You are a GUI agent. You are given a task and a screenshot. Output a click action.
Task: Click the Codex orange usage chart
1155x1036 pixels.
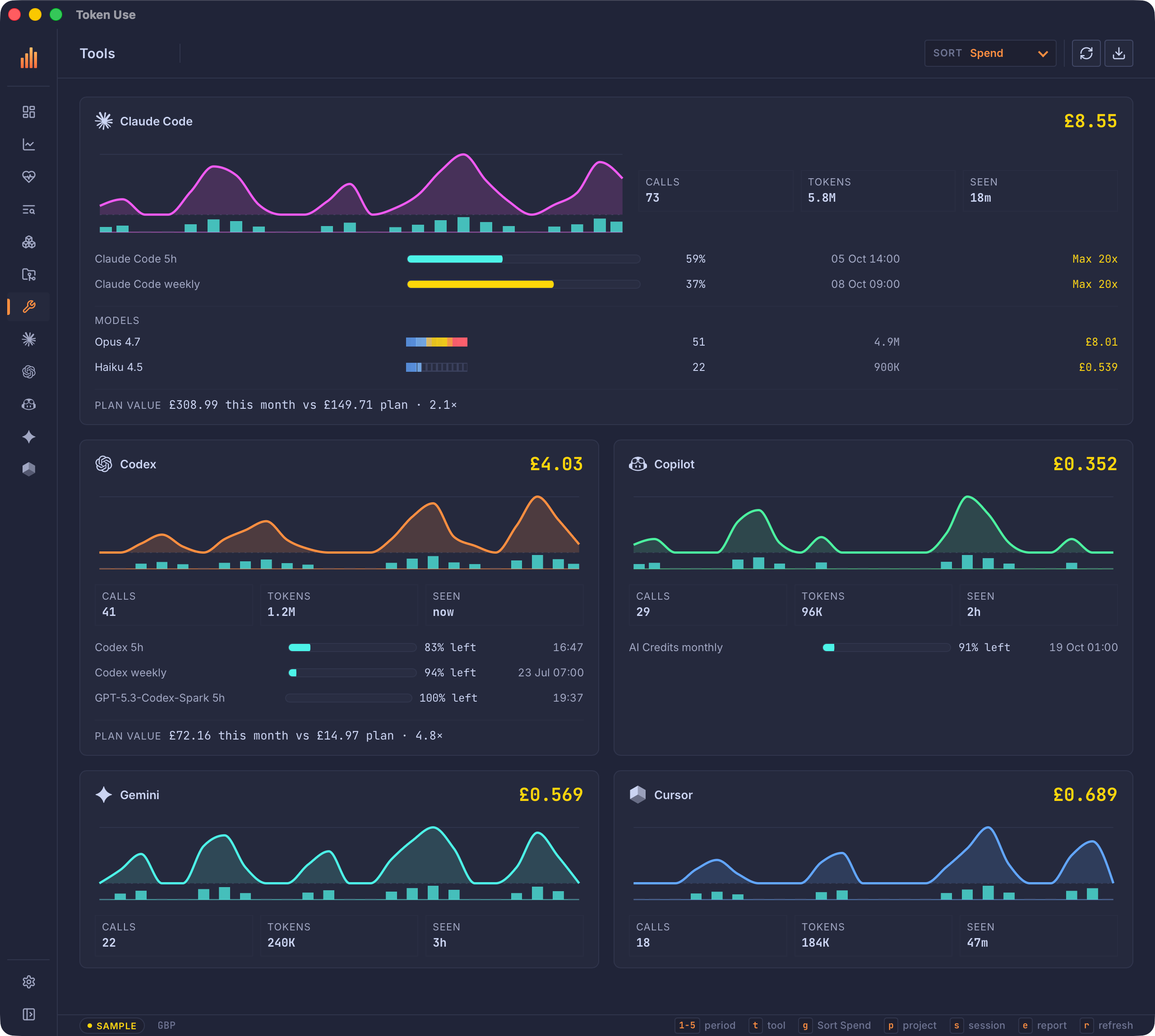(339, 532)
